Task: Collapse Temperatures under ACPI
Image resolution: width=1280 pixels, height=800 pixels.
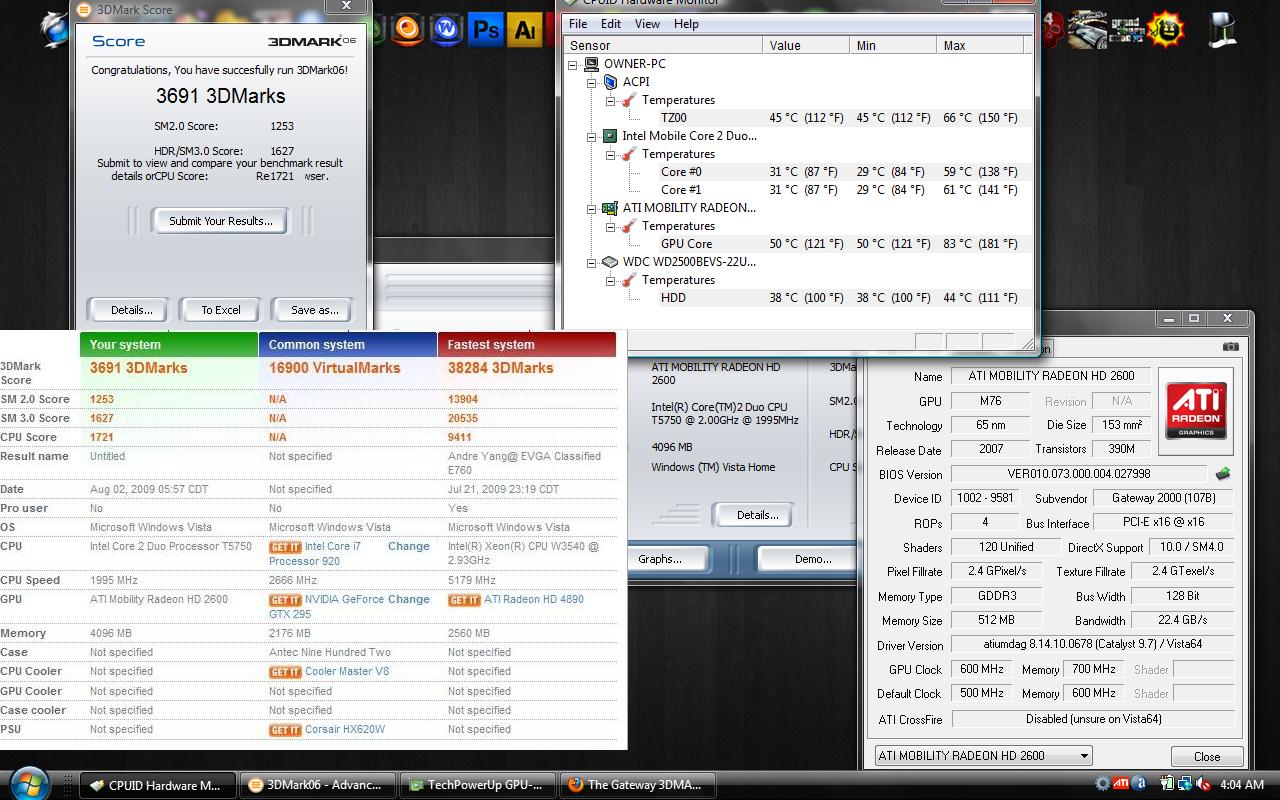Action: tap(610, 100)
